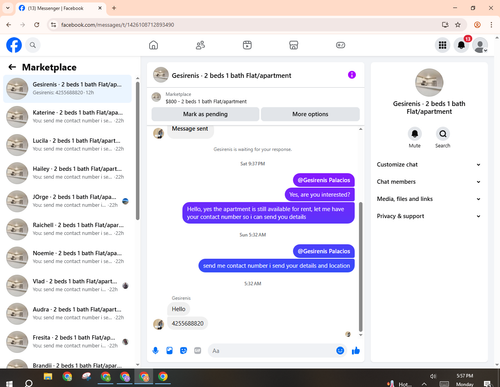Image resolution: width=500 pixels, height=387 pixels.
Task: Open conversation info purple icon
Action: [352, 75]
